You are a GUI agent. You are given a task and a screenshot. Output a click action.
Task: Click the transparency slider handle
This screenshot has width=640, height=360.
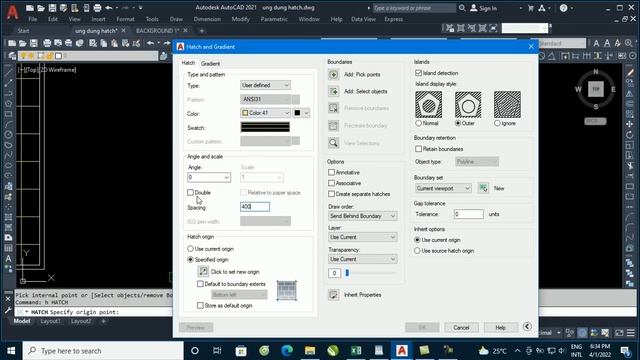347,273
